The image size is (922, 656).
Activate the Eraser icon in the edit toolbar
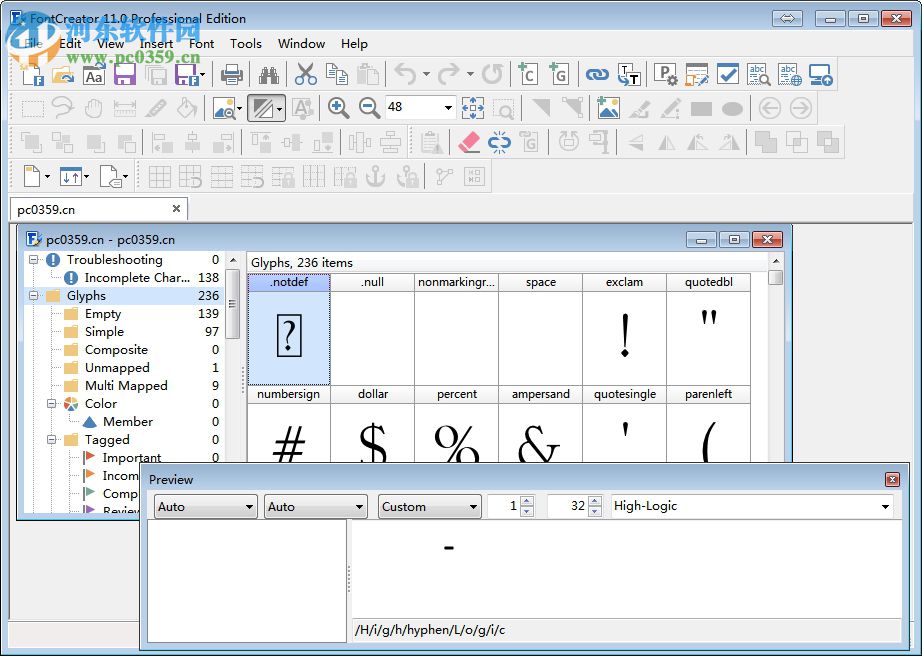[467, 143]
